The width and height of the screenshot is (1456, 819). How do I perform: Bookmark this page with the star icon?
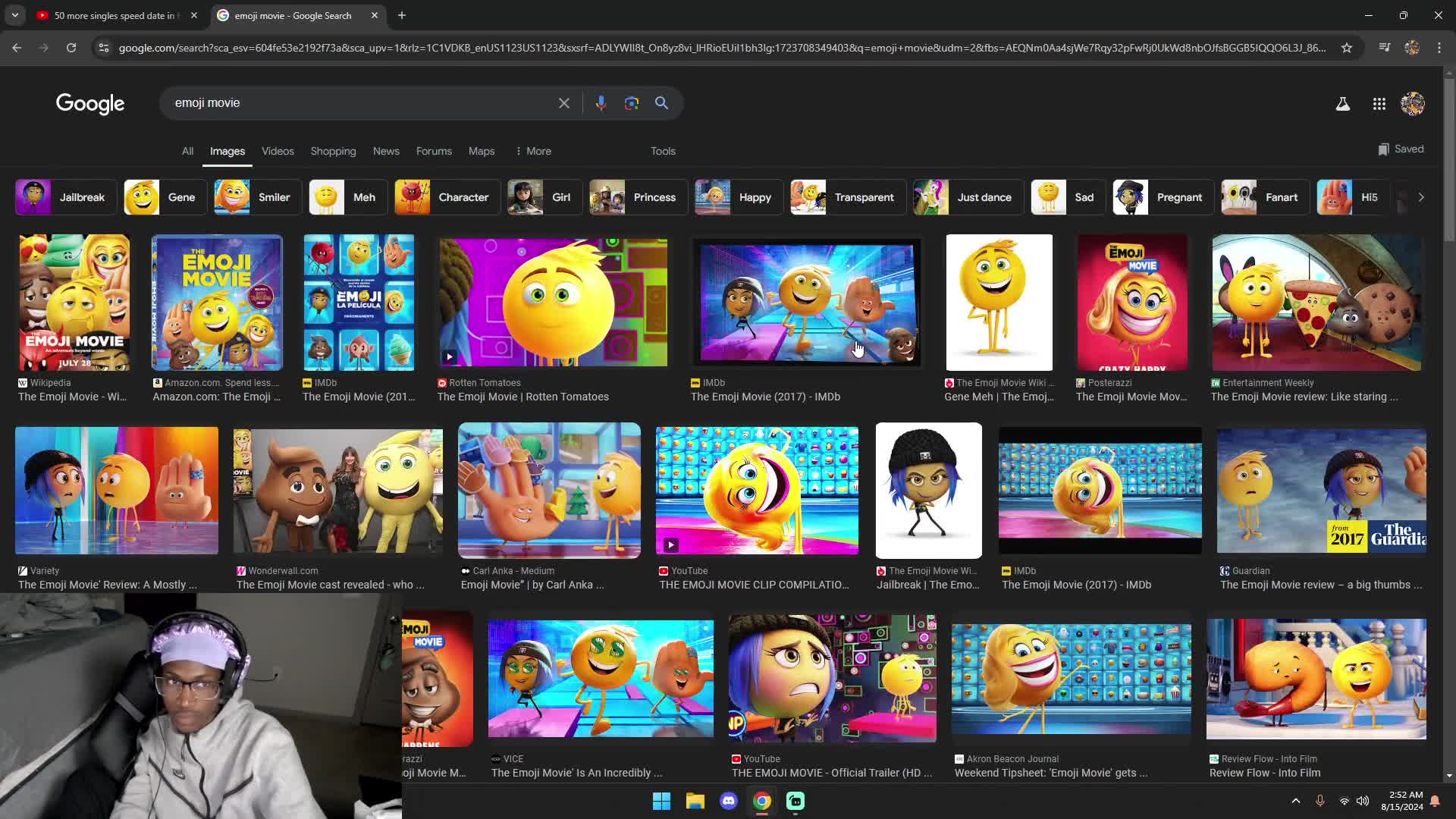1346,48
